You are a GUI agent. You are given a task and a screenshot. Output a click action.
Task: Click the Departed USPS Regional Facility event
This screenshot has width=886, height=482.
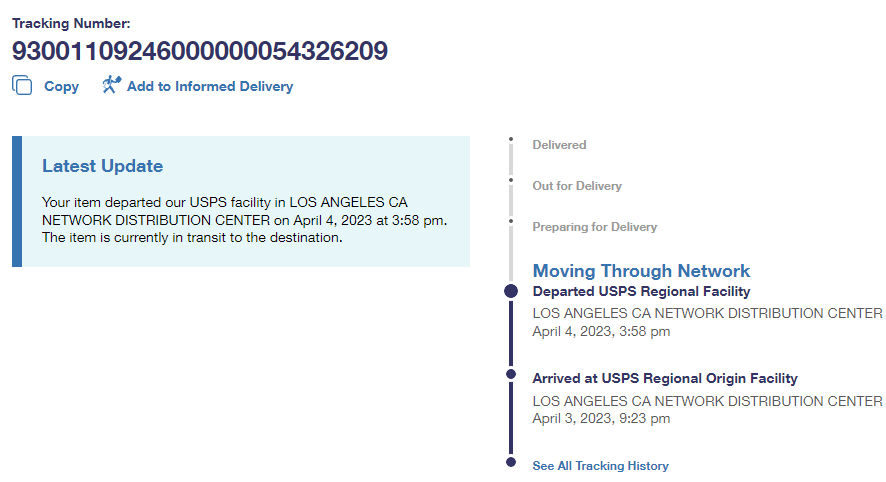[x=641, y=292]
